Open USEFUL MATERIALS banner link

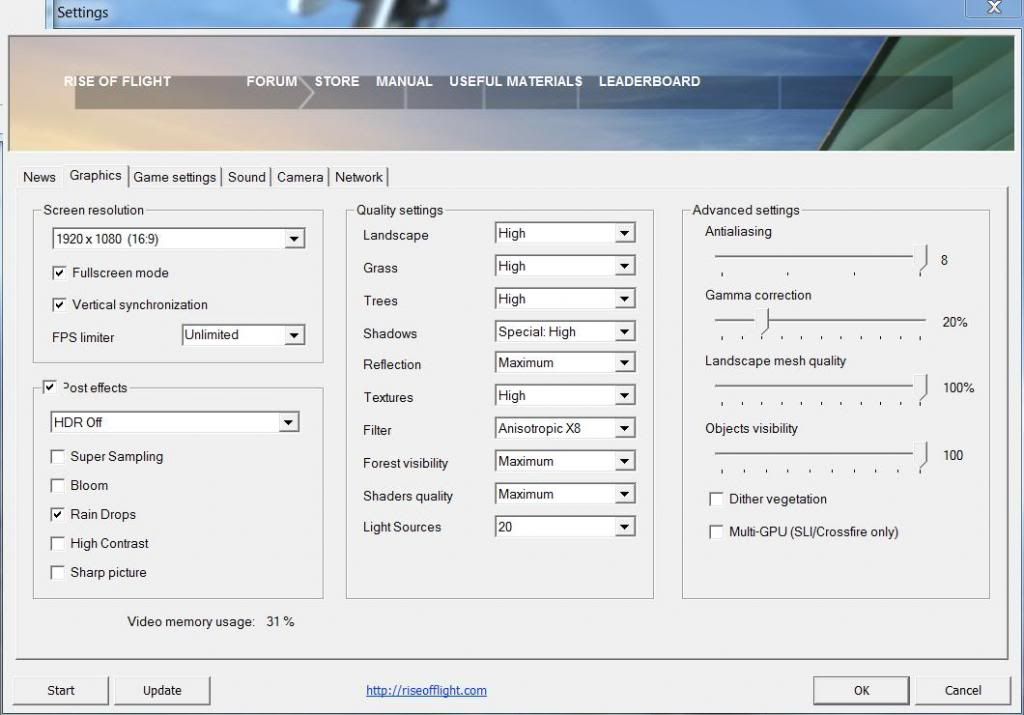(x=515, y=82)
